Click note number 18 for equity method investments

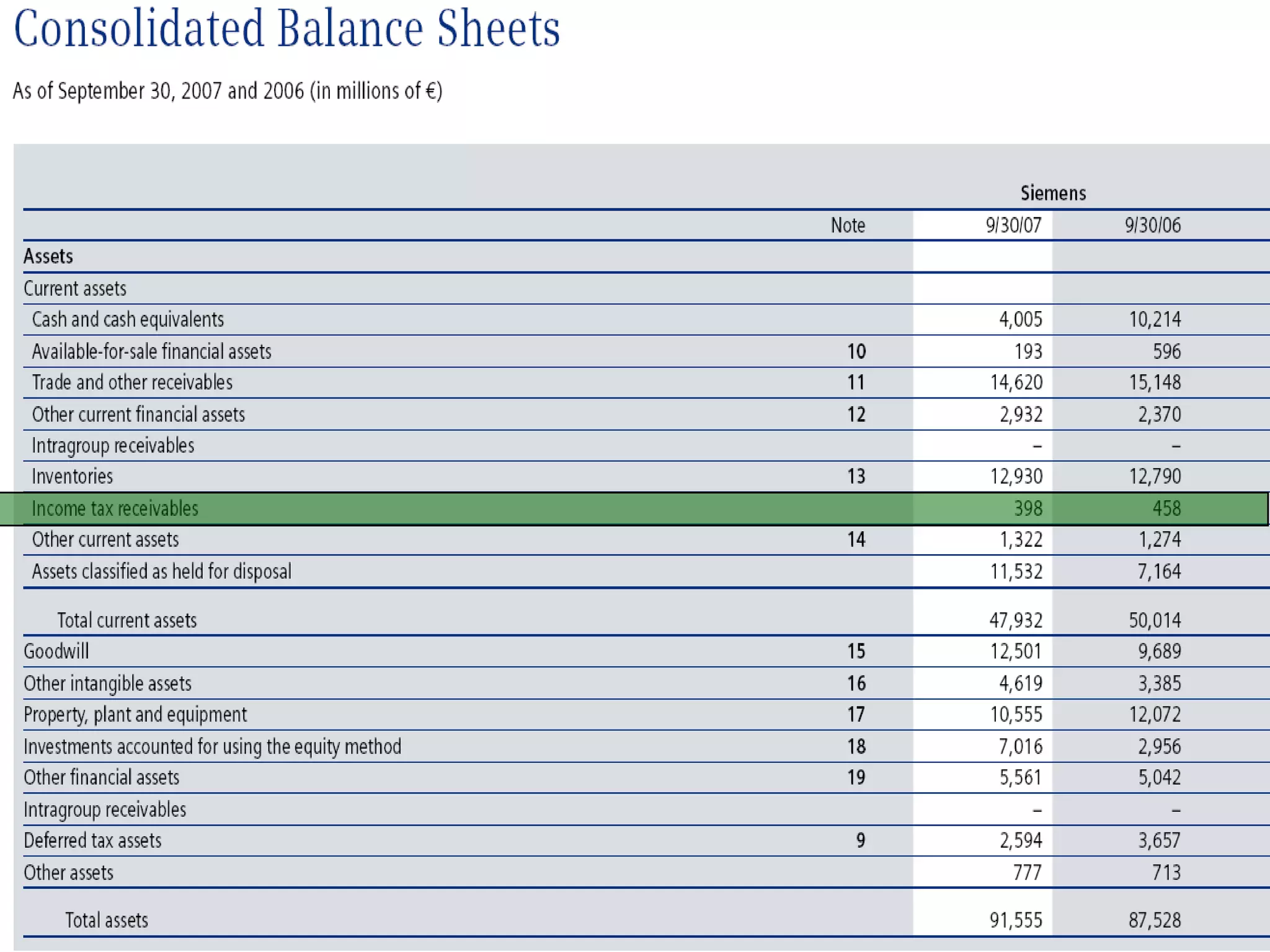pos(856,746)
